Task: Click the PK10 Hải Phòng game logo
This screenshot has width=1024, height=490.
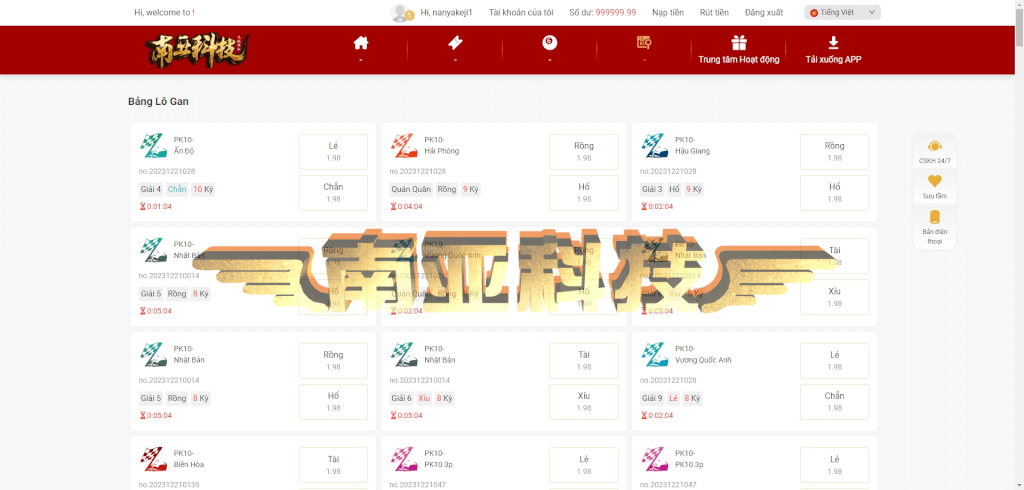Action: coord(404,146)
